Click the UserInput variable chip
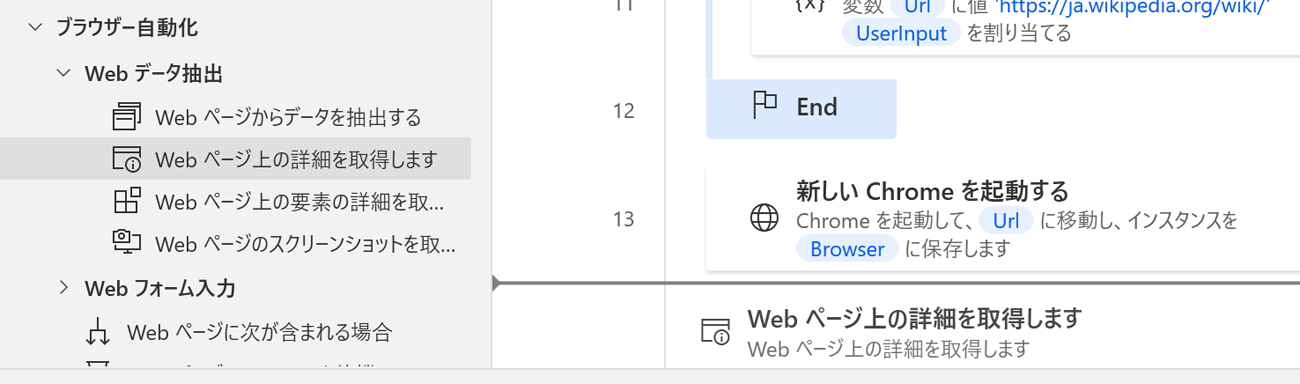 (902, 33)
